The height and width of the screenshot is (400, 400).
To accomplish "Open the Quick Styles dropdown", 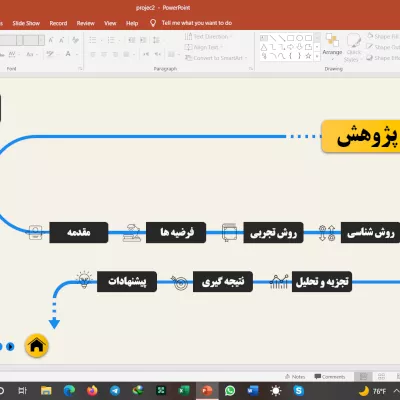I will (x=353, y=47).
